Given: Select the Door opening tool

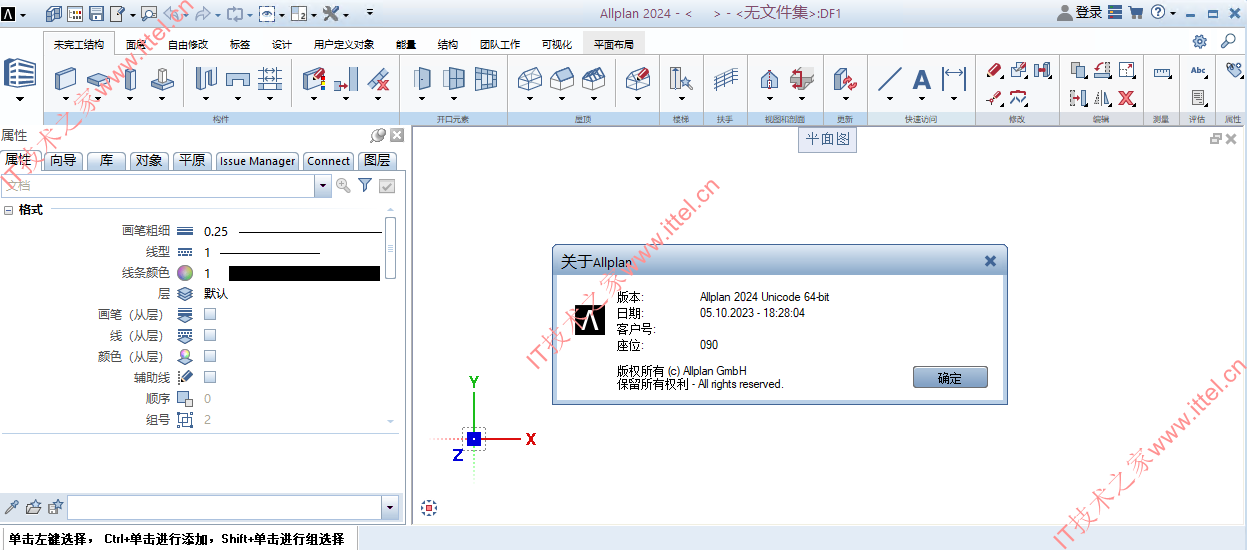Looking at the screenshot, I should tap(422, 78).
